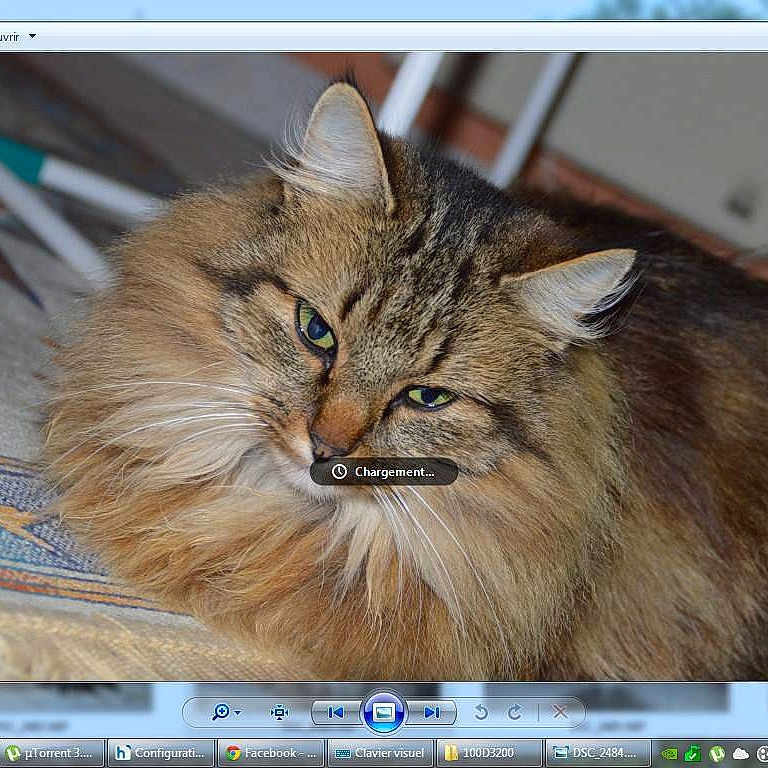
Task: Start the slideshow with center button
Action: pos(384,712)
